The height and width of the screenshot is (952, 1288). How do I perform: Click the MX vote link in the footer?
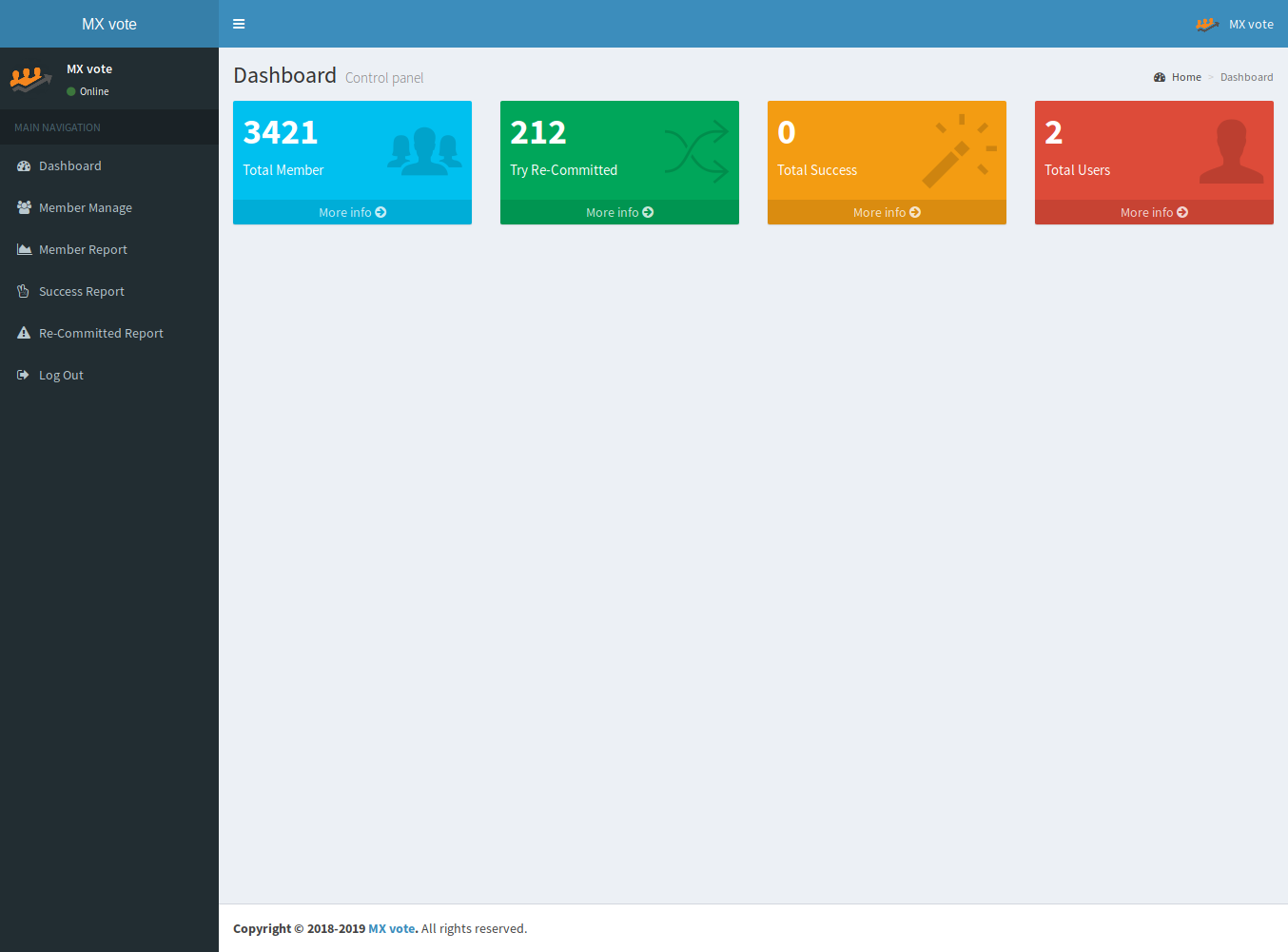(x=391, y=928)
